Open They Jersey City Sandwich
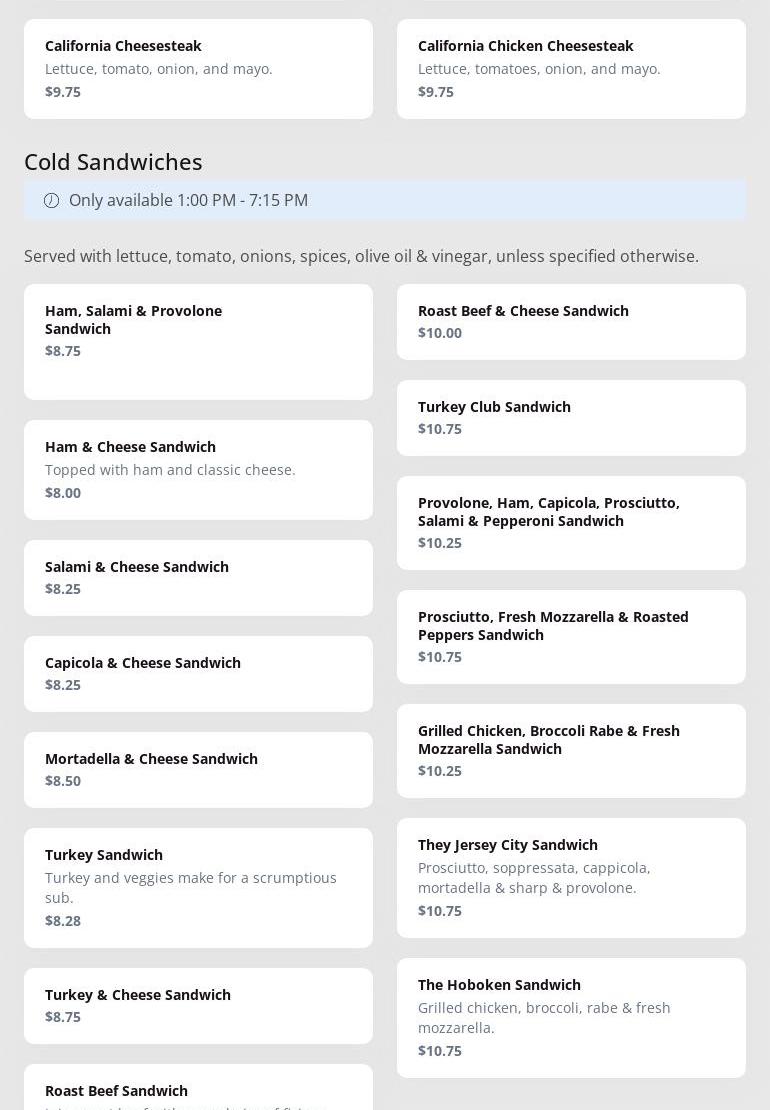770x1110 pixels. (571, 877)
